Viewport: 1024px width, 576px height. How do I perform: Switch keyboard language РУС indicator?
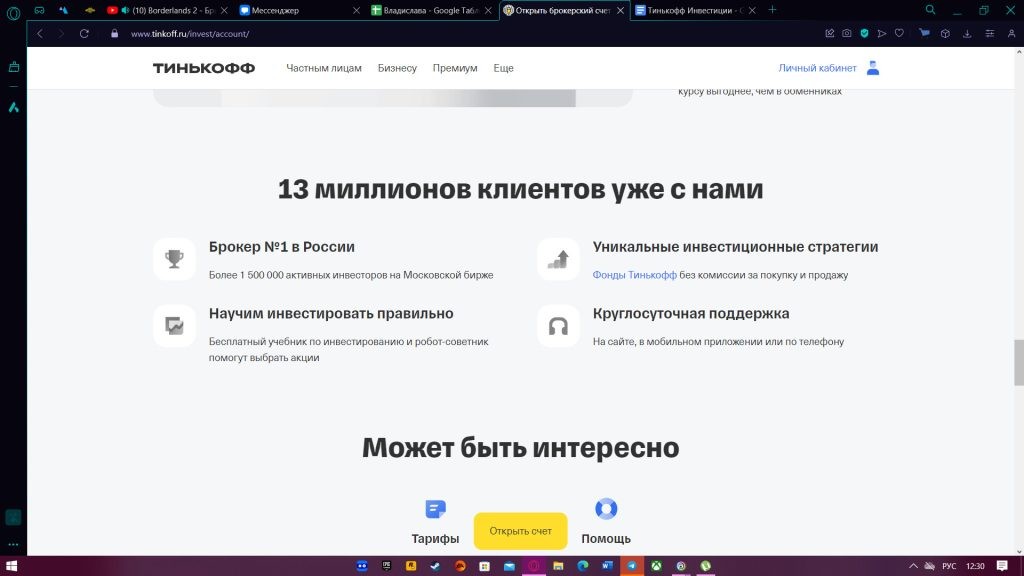[x=949, y=566]
